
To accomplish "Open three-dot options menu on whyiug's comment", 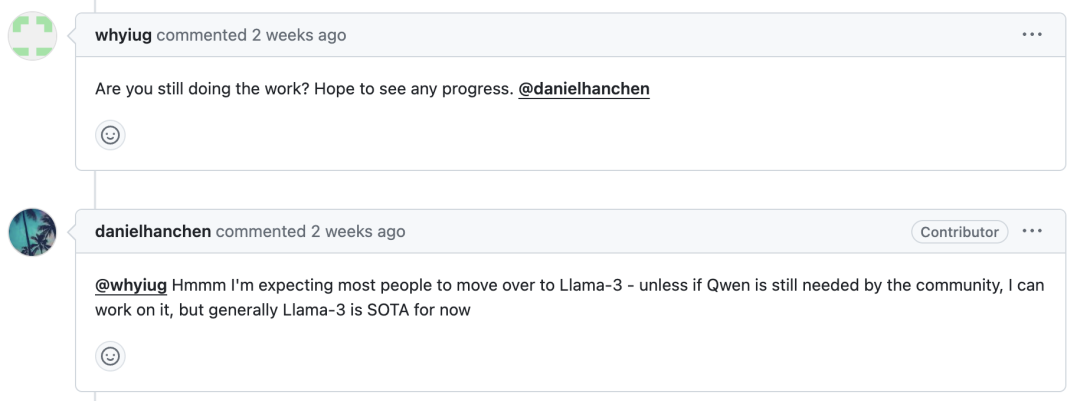I will coord(1032,35).
